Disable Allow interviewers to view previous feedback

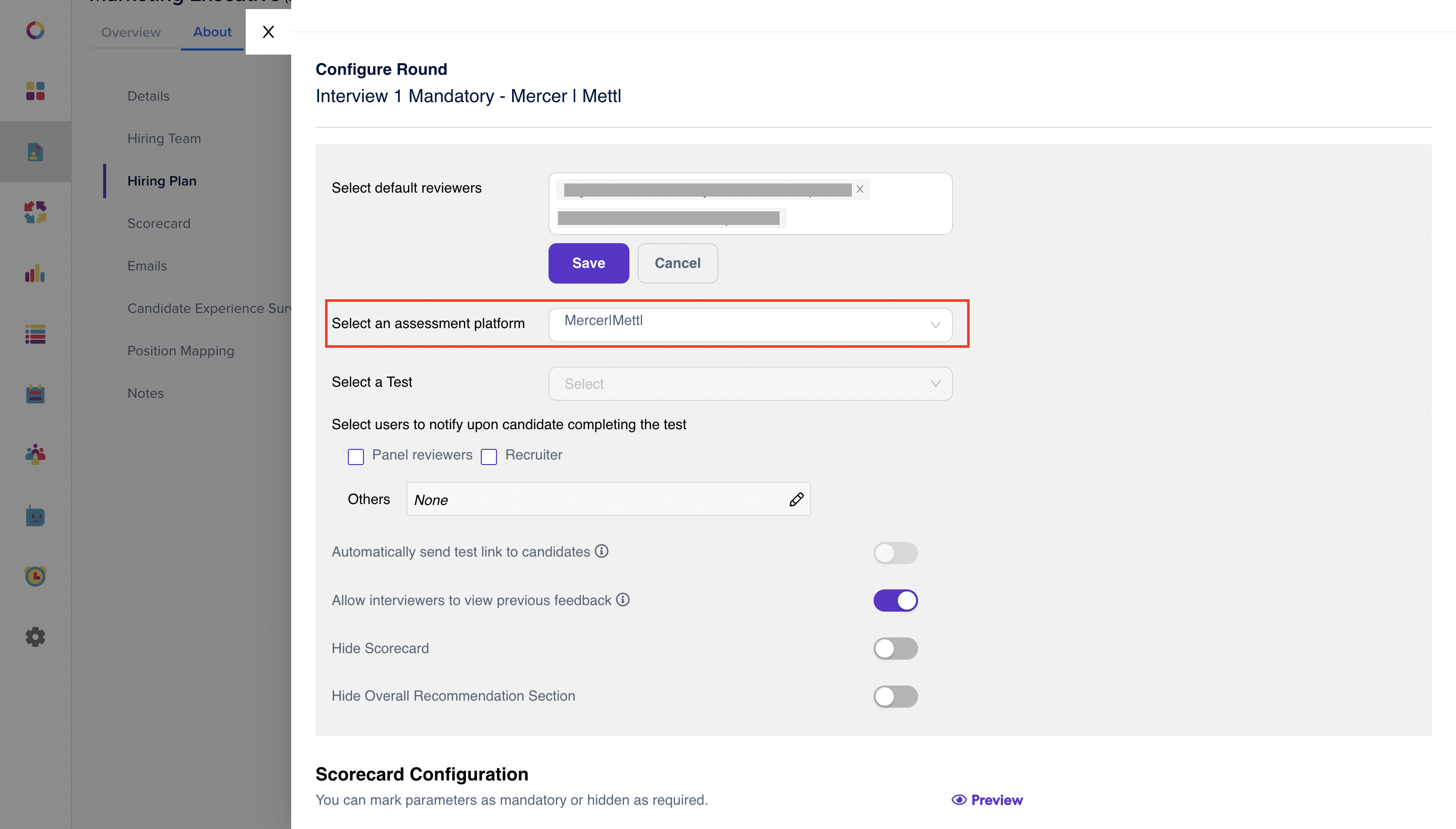(896, 600)
